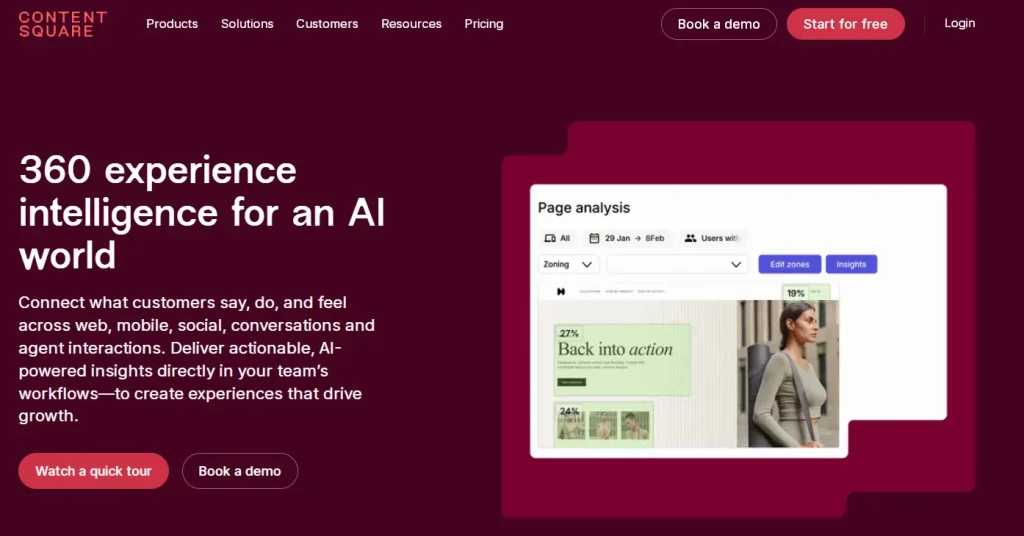Open the Solutions menu
The height and width of the screenshot is (536, 1024).
pos(247,24)
